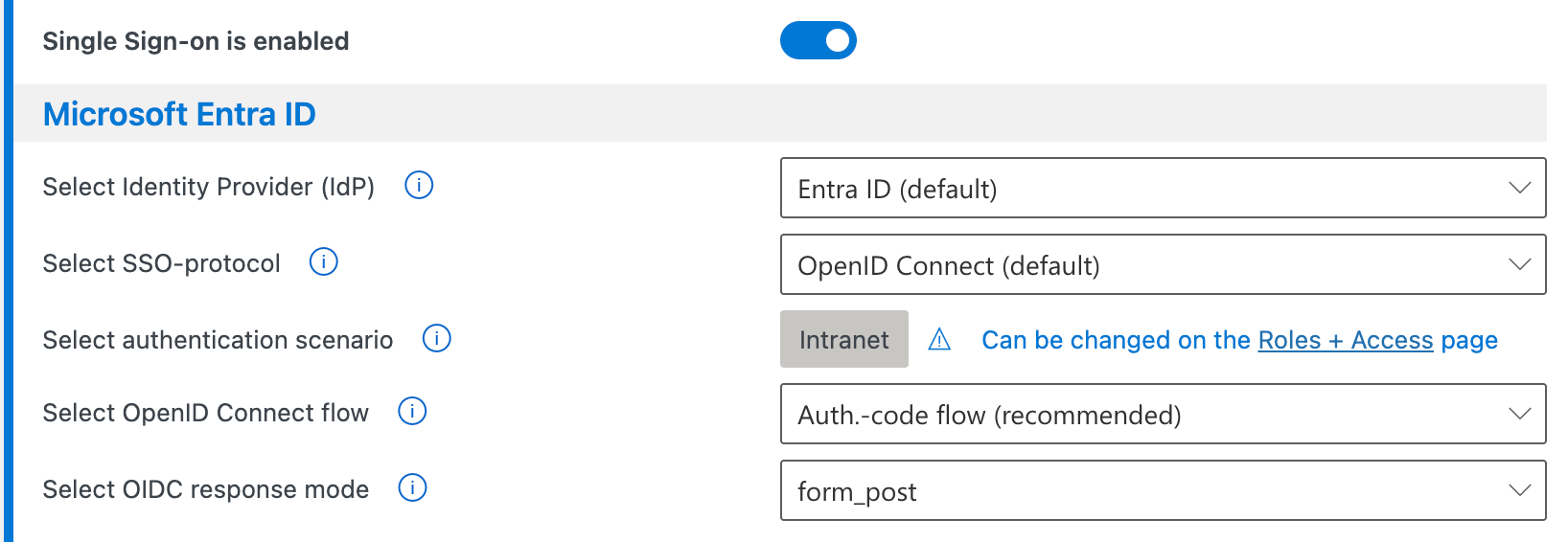Viewport: 1568px width, 542px height.
Task: Click the 'Select OIDC response mode' label
Action: (x=205, y=489)
